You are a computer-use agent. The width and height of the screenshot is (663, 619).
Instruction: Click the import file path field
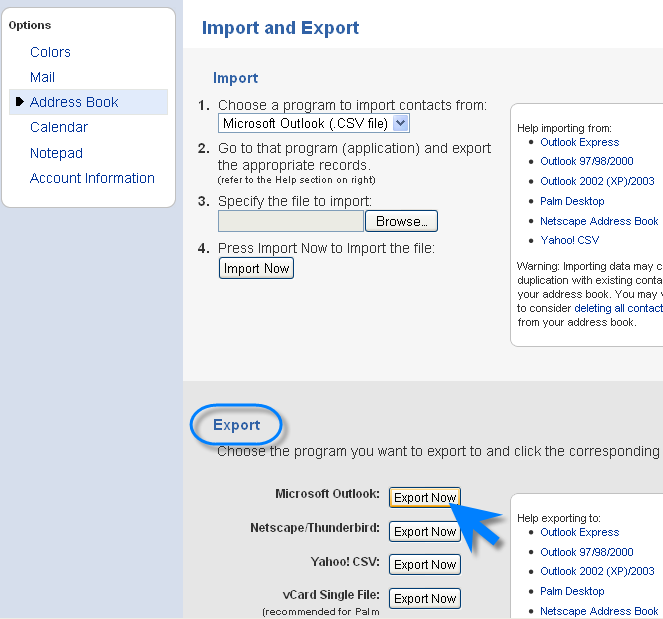click(291, 221)
